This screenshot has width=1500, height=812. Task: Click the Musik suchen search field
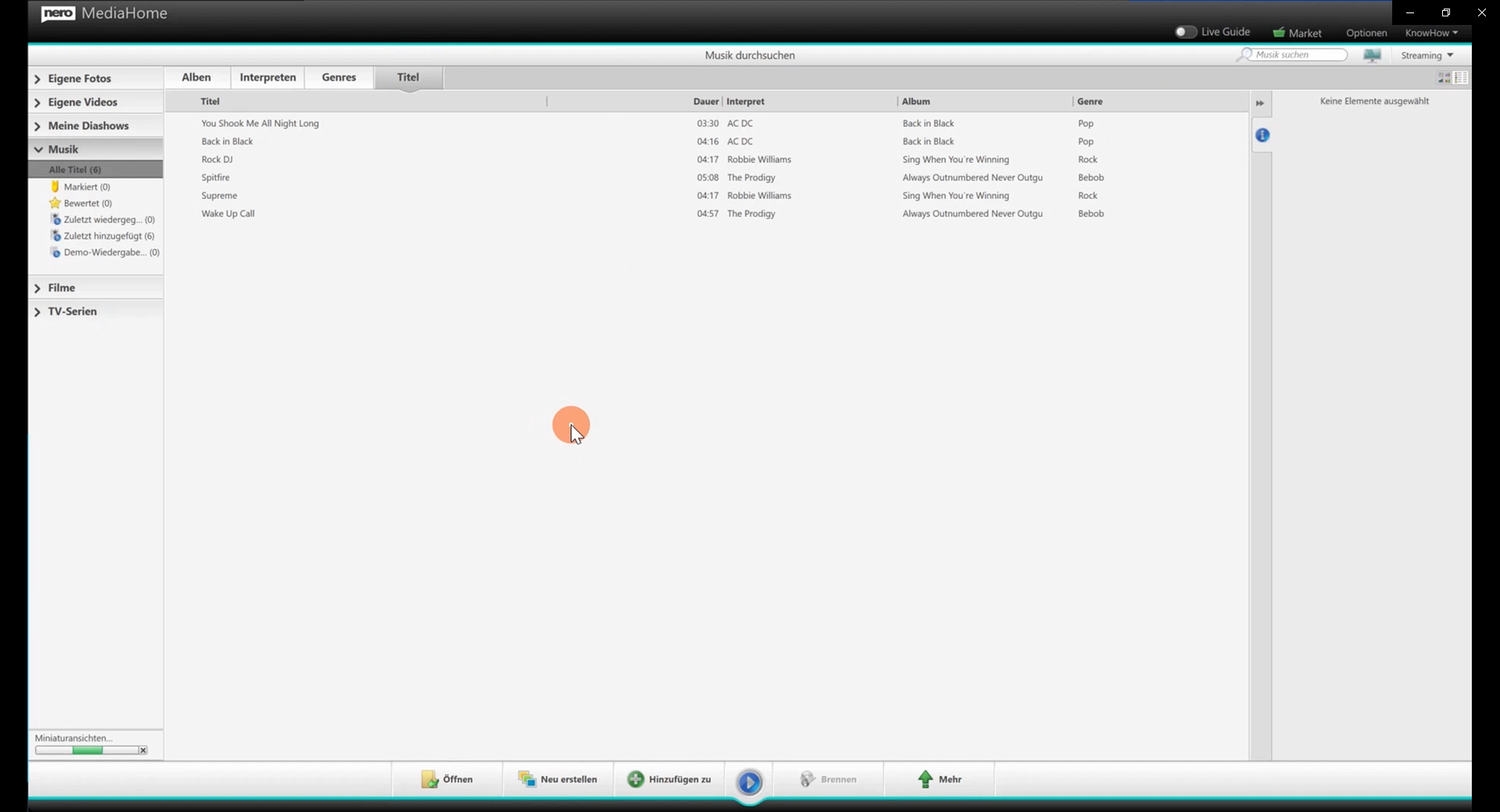tap(1300, 55)
